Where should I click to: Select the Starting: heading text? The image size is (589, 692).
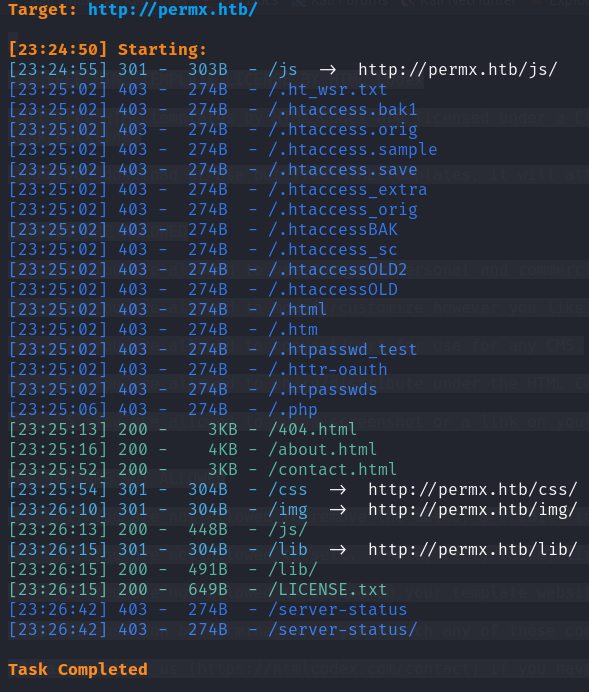pos(162,49)
